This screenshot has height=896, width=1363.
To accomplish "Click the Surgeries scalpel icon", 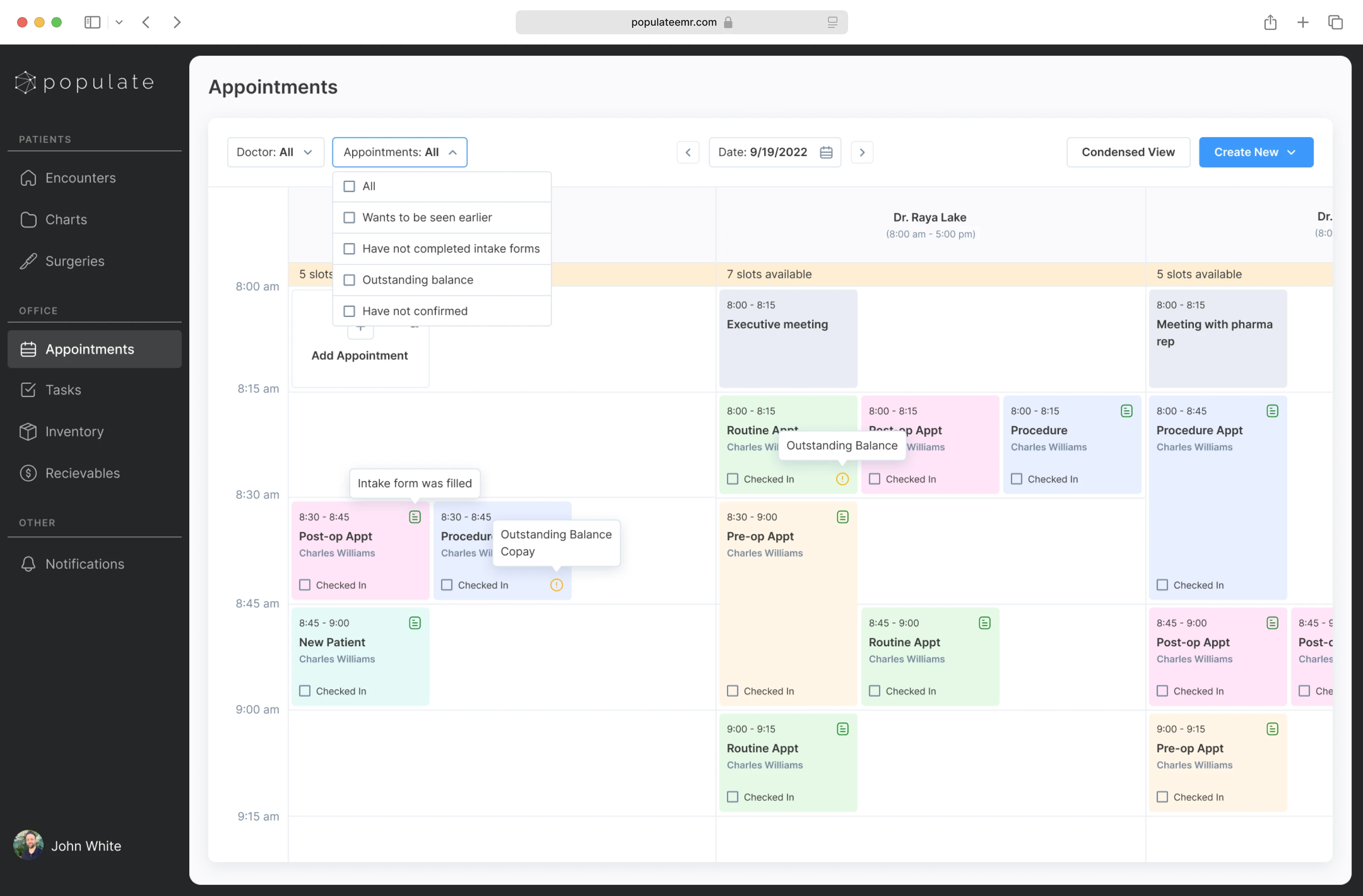I will click(x=28, y=261).
